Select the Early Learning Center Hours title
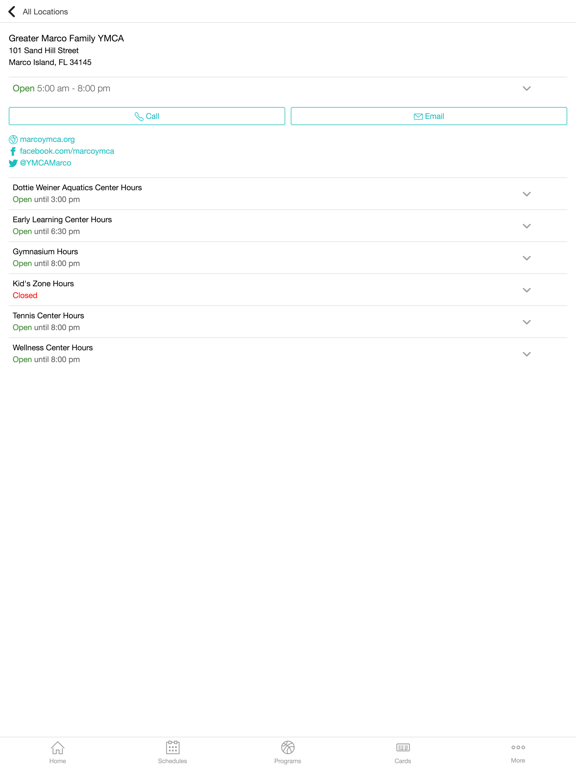The width and height of the screenshot is (576, 768). (x=62, y=219)
